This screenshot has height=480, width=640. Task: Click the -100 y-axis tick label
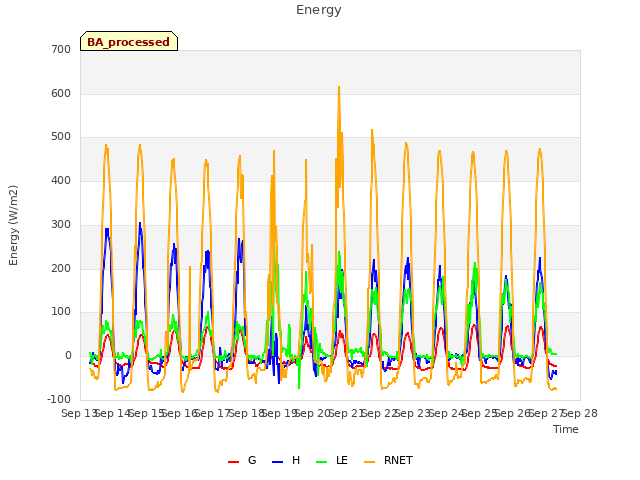59,399
